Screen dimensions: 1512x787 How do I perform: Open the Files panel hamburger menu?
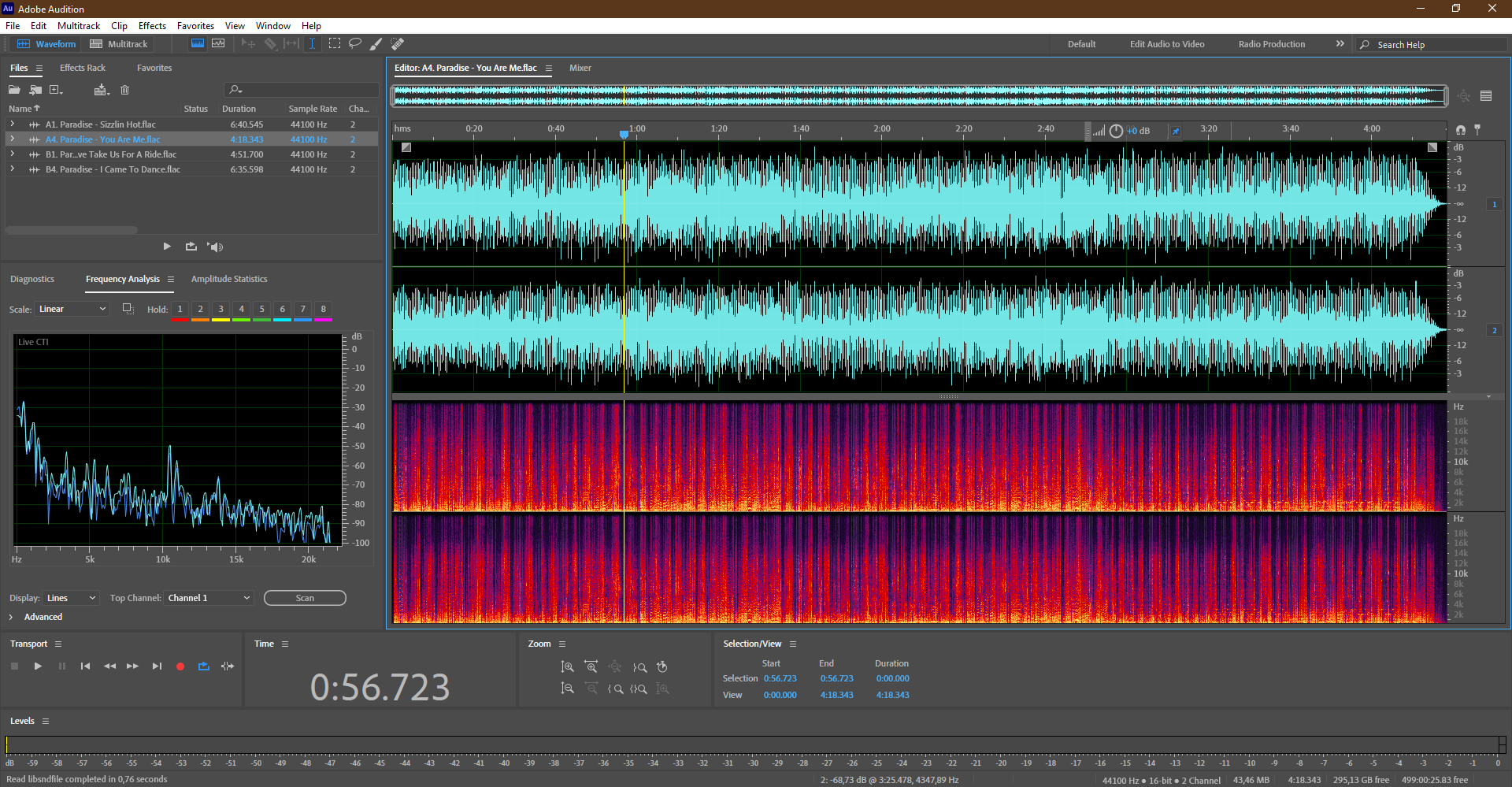tap(39, 69)
